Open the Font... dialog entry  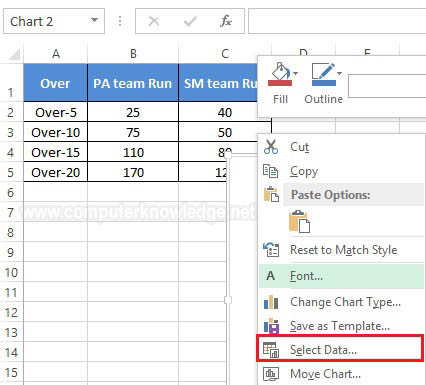click(341, 276)
